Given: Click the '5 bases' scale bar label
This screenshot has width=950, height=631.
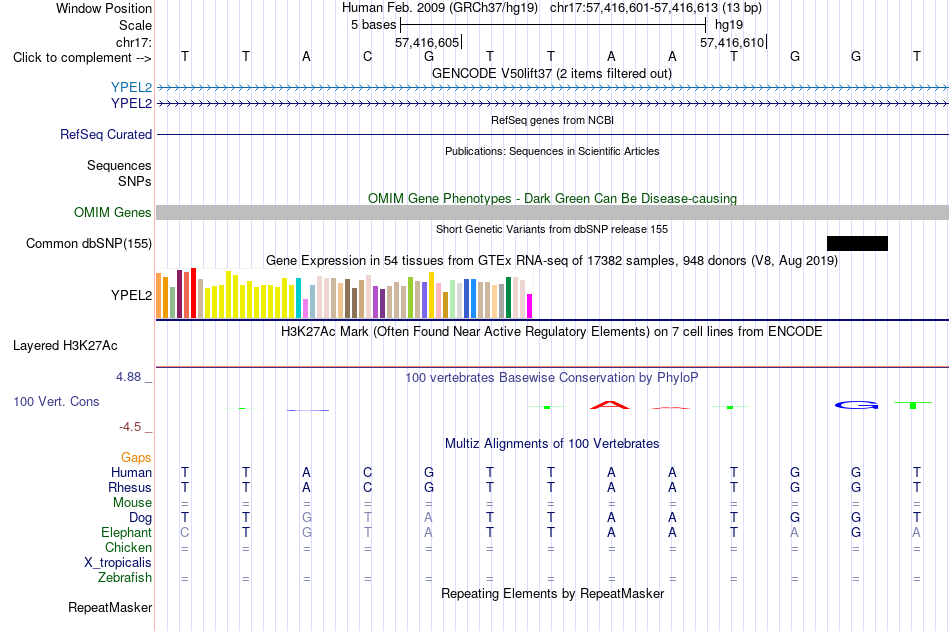Looking at the screenshot, I should tap(373, 25).
